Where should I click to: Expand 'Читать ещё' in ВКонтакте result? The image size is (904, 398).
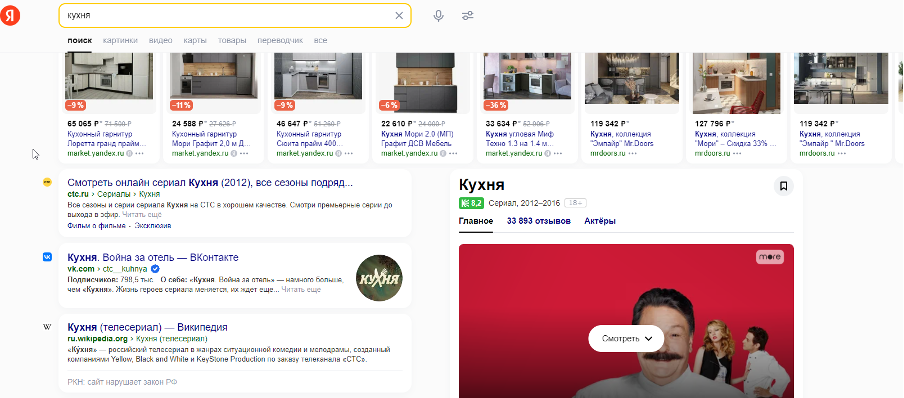(301, 290)
